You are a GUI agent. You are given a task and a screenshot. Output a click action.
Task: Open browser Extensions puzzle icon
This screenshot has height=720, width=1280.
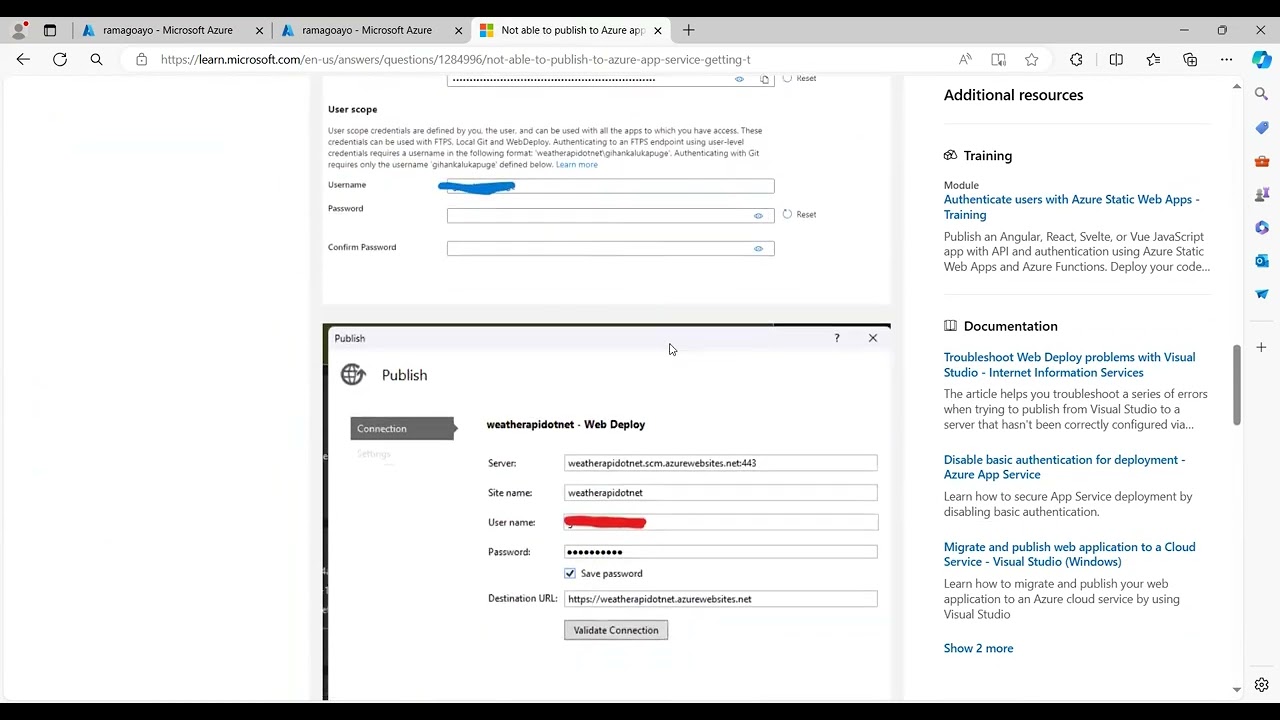(x=1076, y=60)
